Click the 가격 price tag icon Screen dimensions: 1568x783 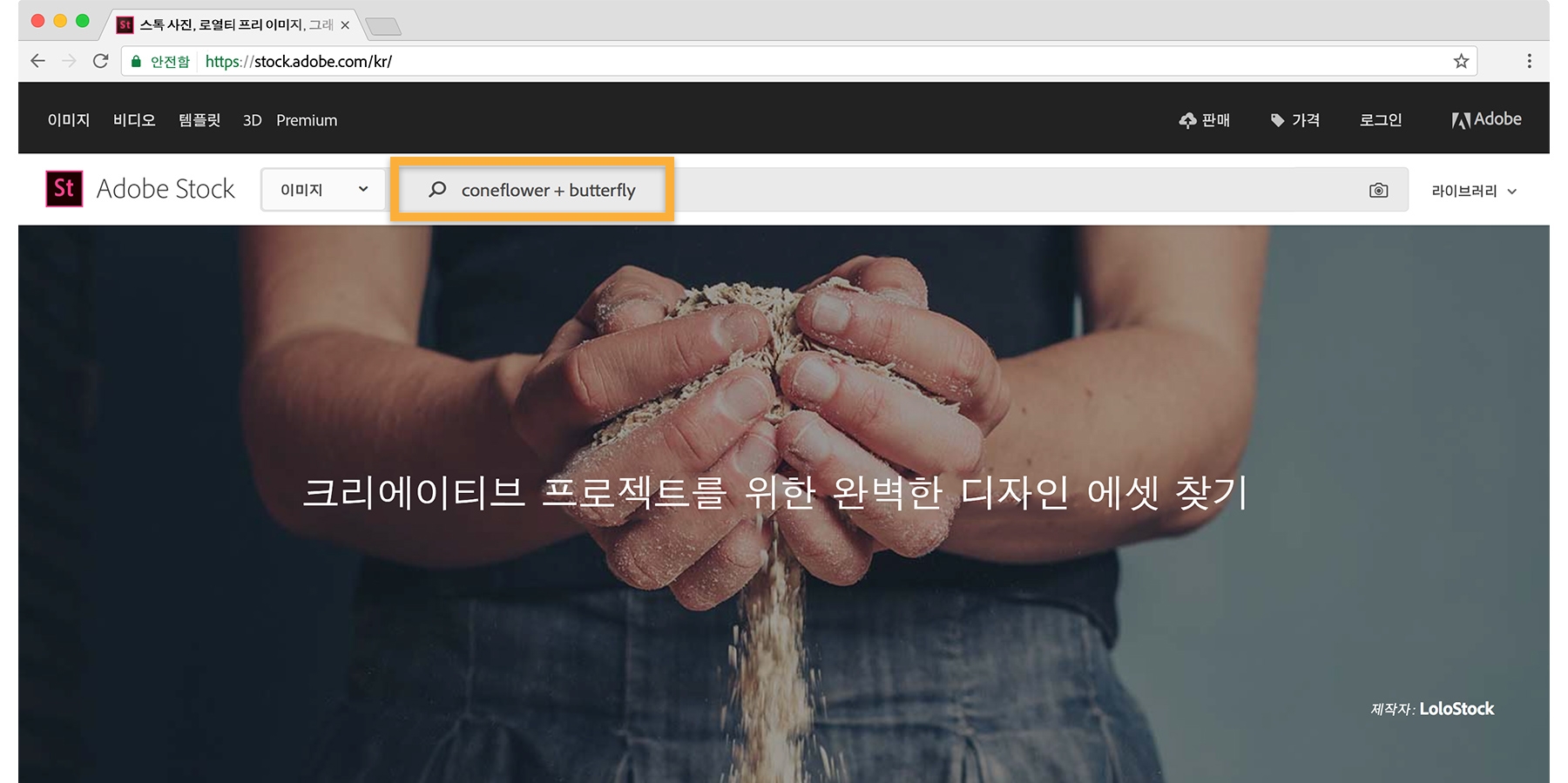click(1277, 120)
